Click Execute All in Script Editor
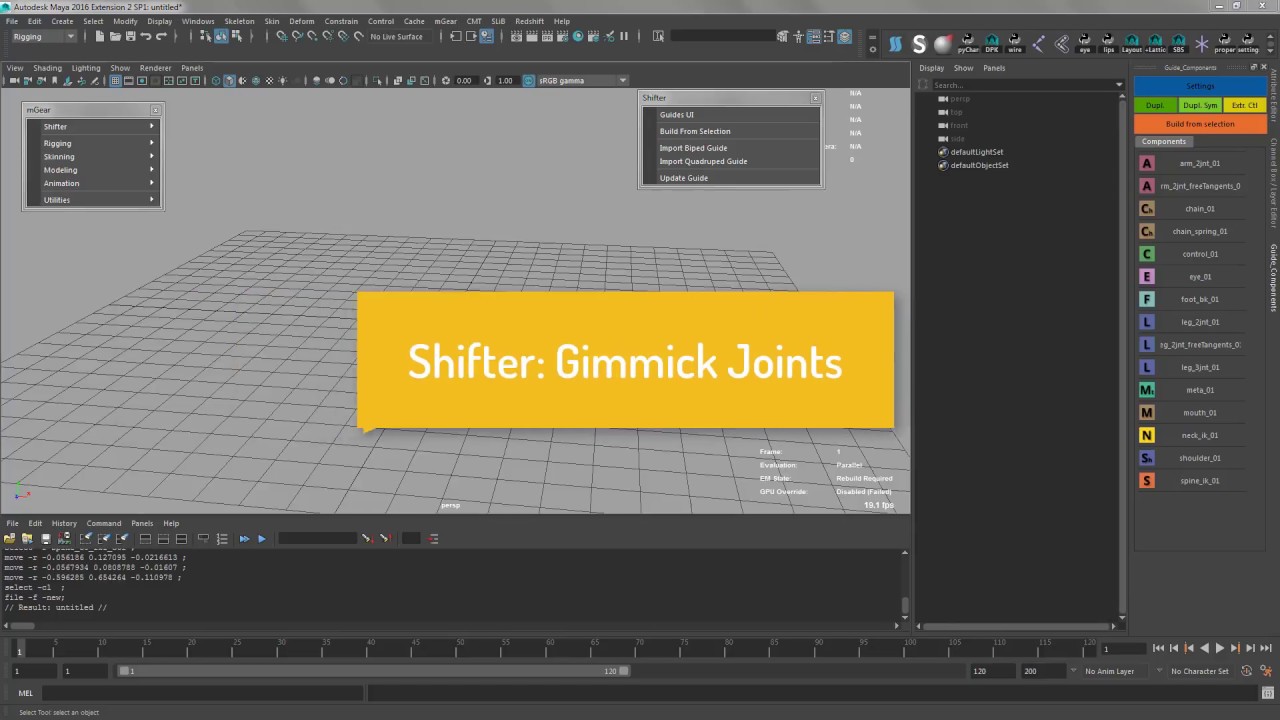This screenshot has width=1280, height=720. (x=244, y=538)
